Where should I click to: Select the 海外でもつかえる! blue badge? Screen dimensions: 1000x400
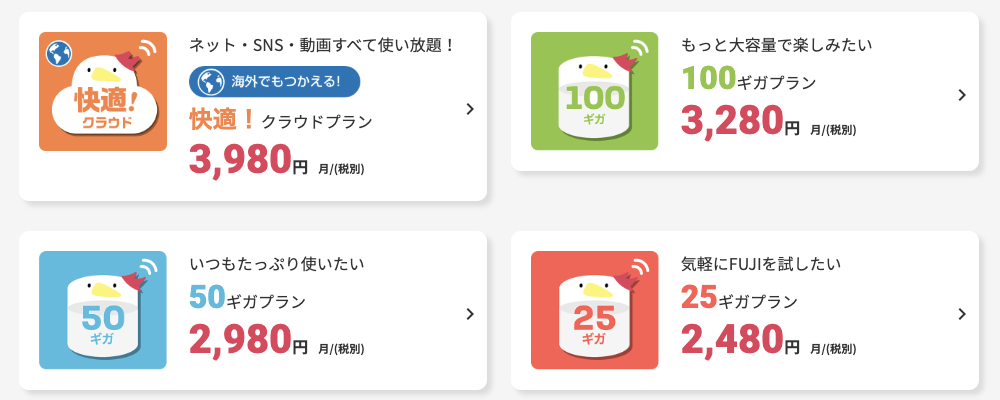274,82
